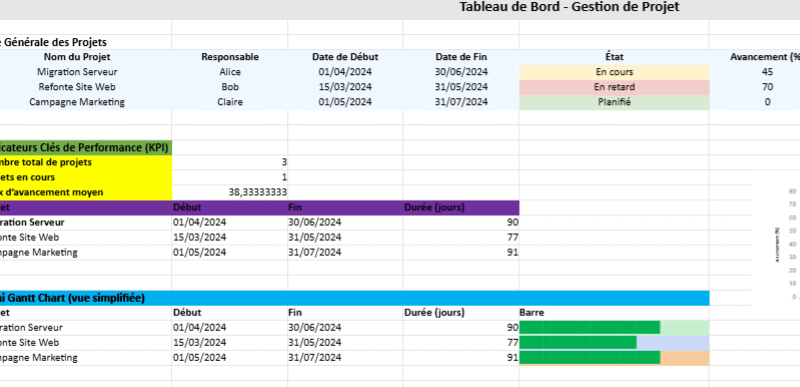
Task: Click start date 01/05/2024 in Claire's row
Action: (x=345, y=102)
